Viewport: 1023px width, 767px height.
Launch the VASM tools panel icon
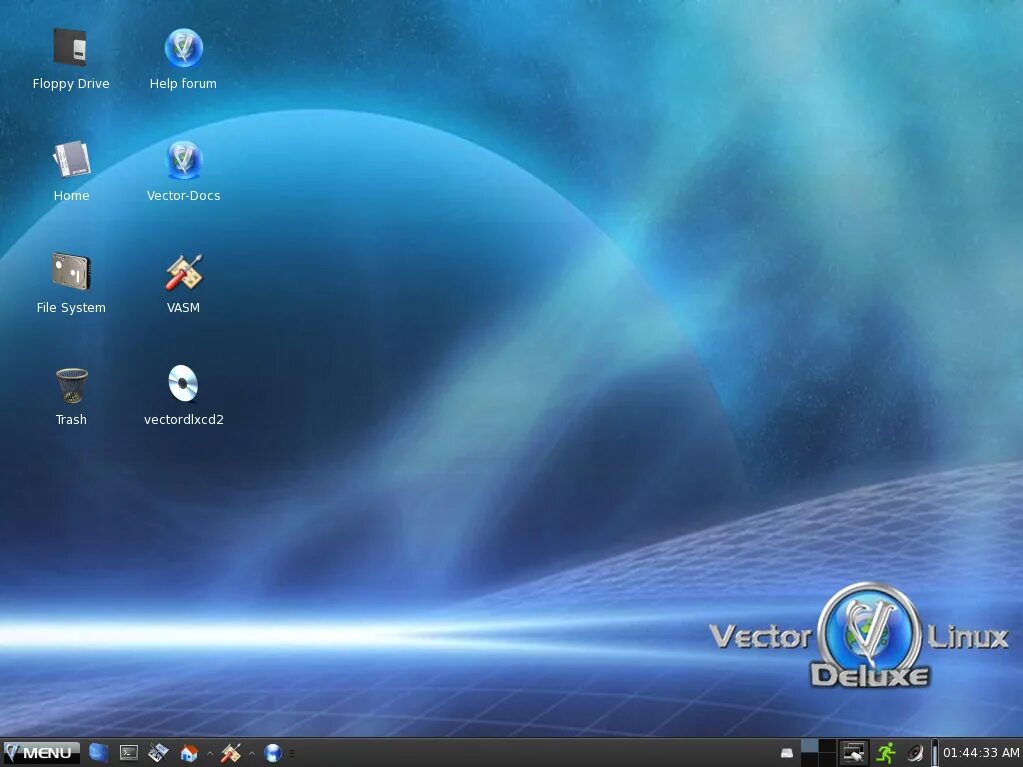[230, 753]
